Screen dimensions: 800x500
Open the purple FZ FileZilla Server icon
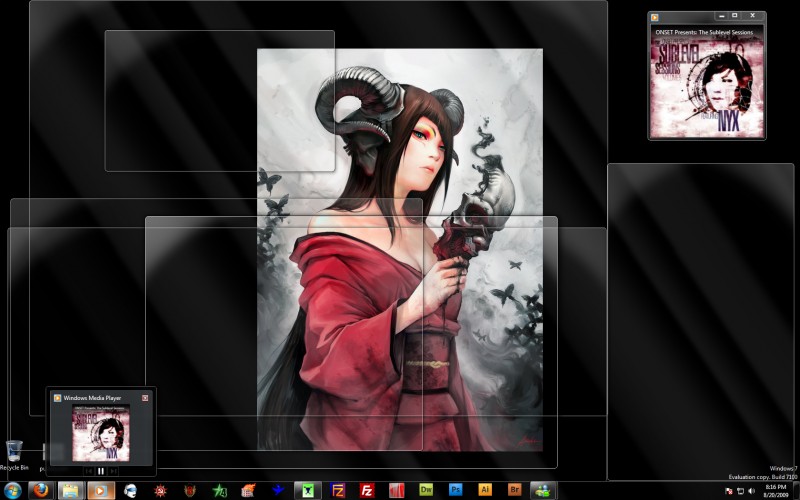[337, 491]
